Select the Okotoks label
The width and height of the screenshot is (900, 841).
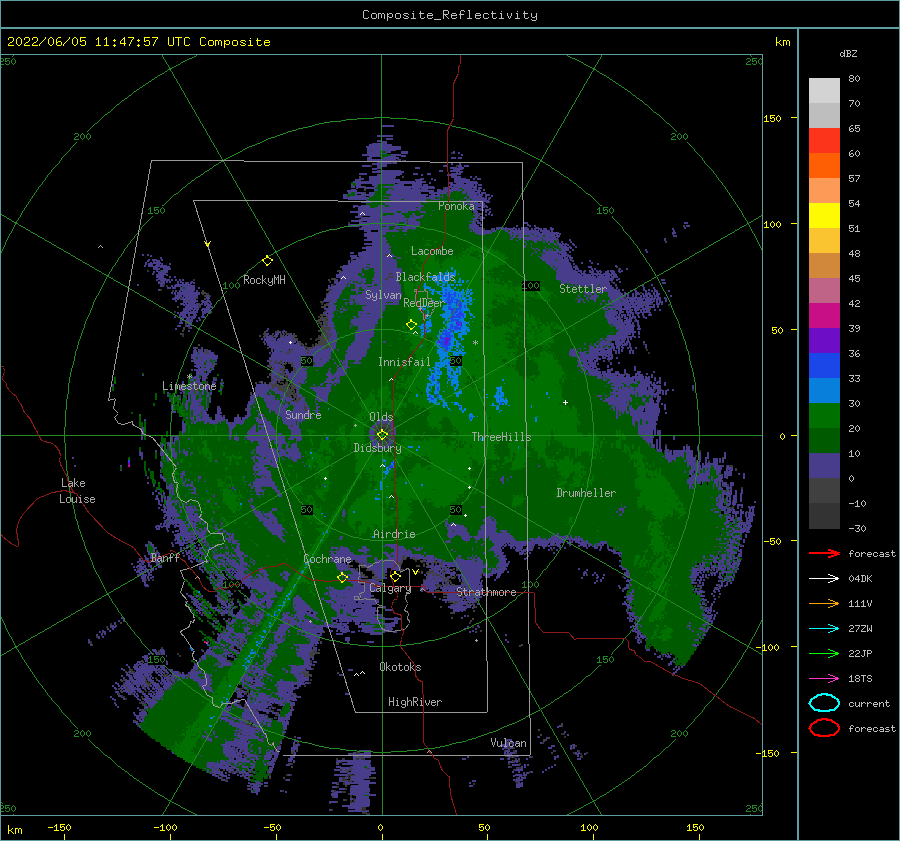(400, 666)
